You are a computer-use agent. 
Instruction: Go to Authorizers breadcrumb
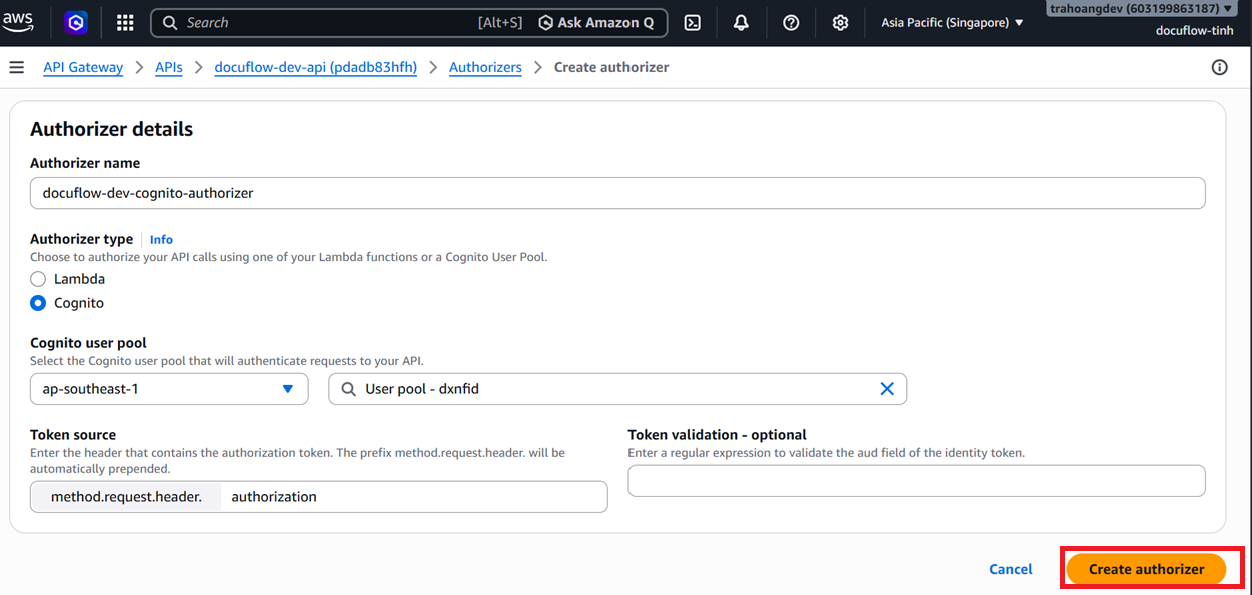pyautogui.click(x=485, y=67)
